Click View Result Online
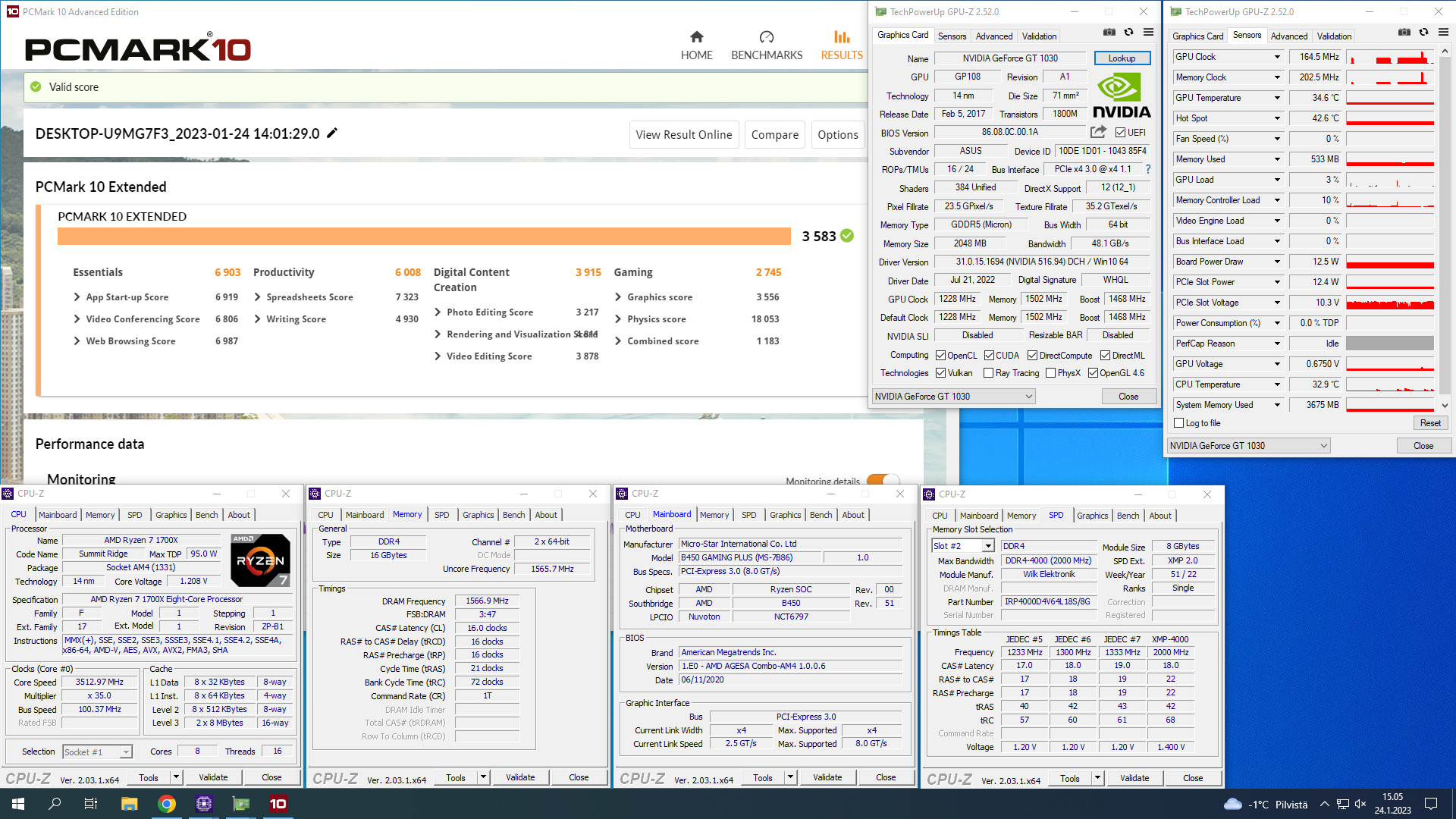Viewport: 1456px width, 819px height. point(684,135)
